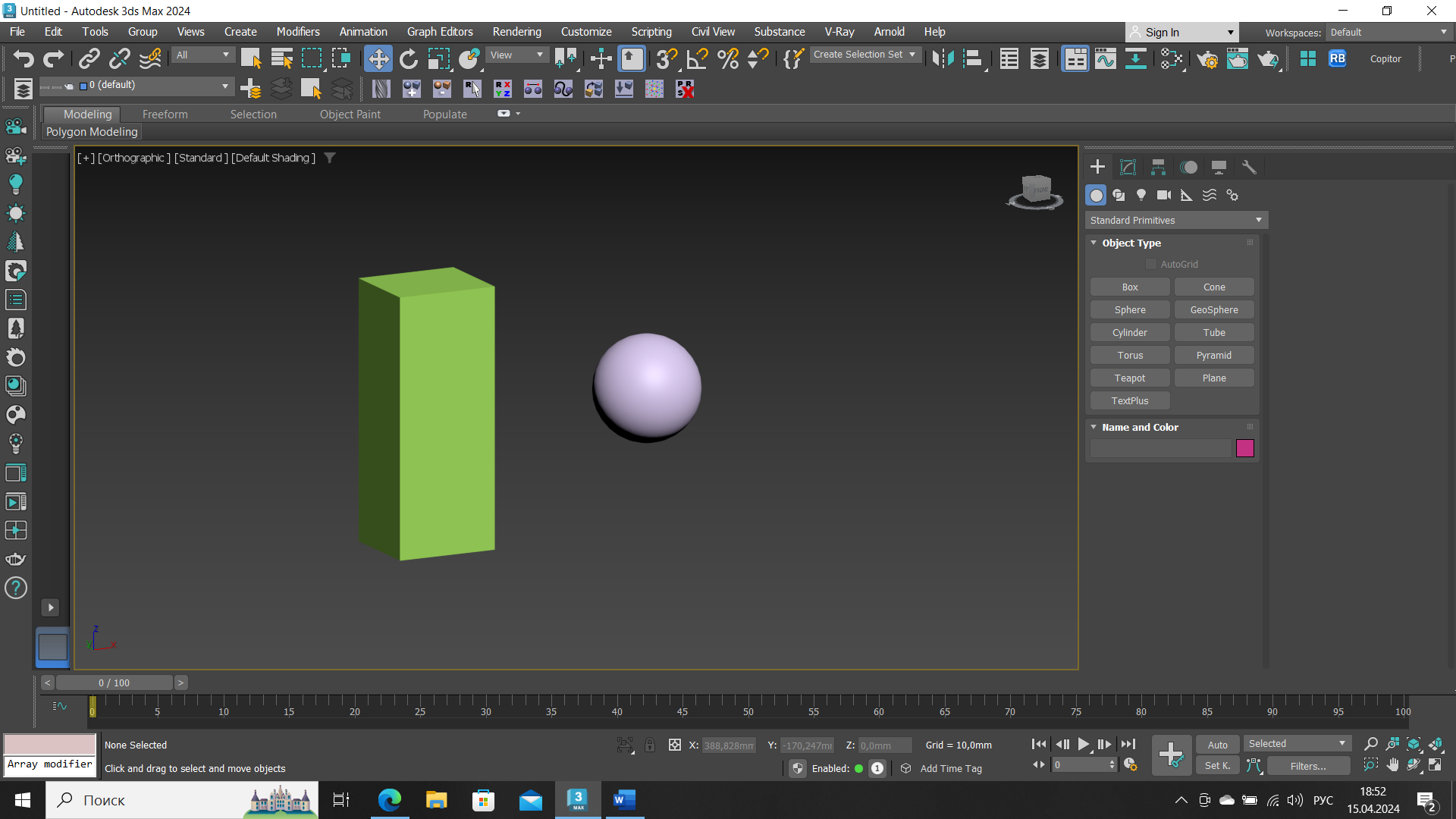This screenshot has height=819, width=1456.
Task: Click the Name and Color swatch
Action: pyautogui.click(x=1245, y=448)
